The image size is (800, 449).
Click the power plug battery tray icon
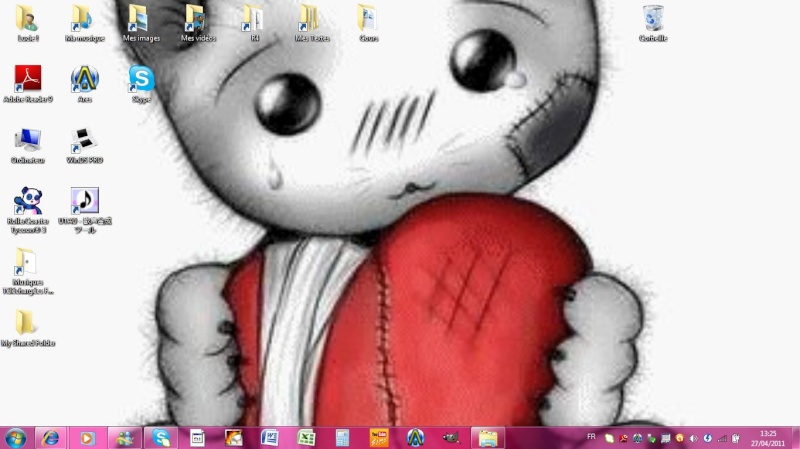(x=736, y=438)
